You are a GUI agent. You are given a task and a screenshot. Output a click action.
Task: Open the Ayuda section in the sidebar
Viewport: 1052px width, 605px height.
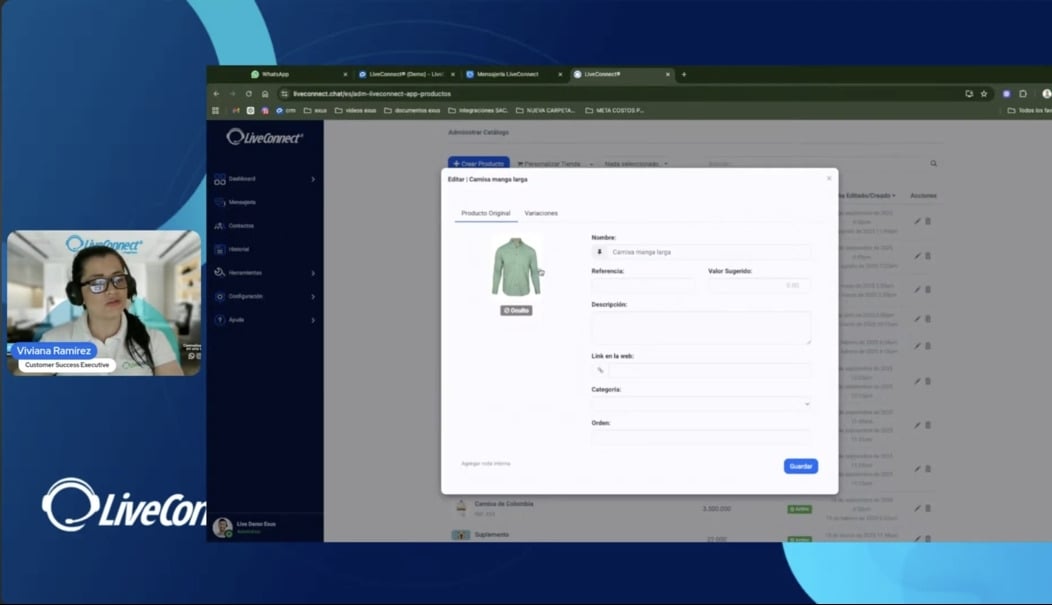pyautogui.click(x=238, y=318)
